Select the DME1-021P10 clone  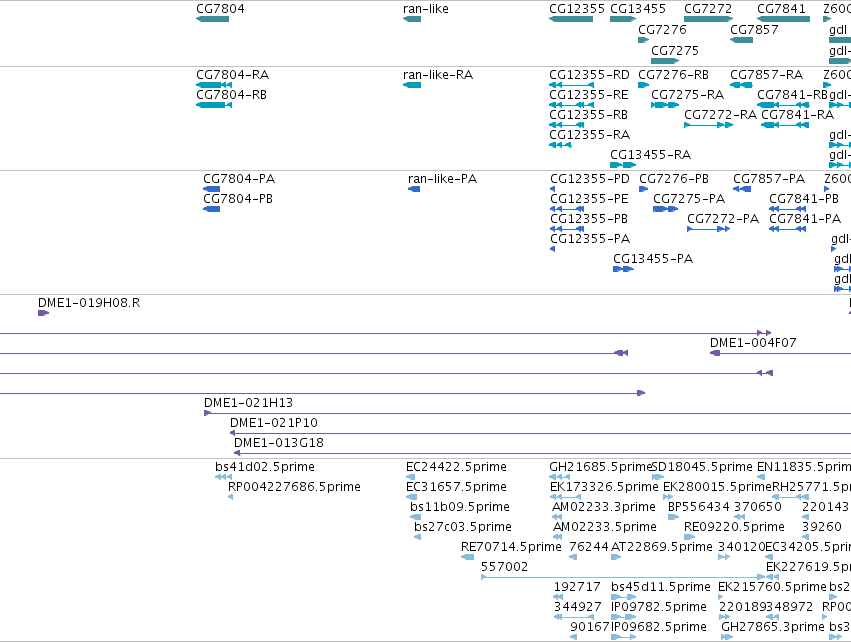(x=541, y=433)
